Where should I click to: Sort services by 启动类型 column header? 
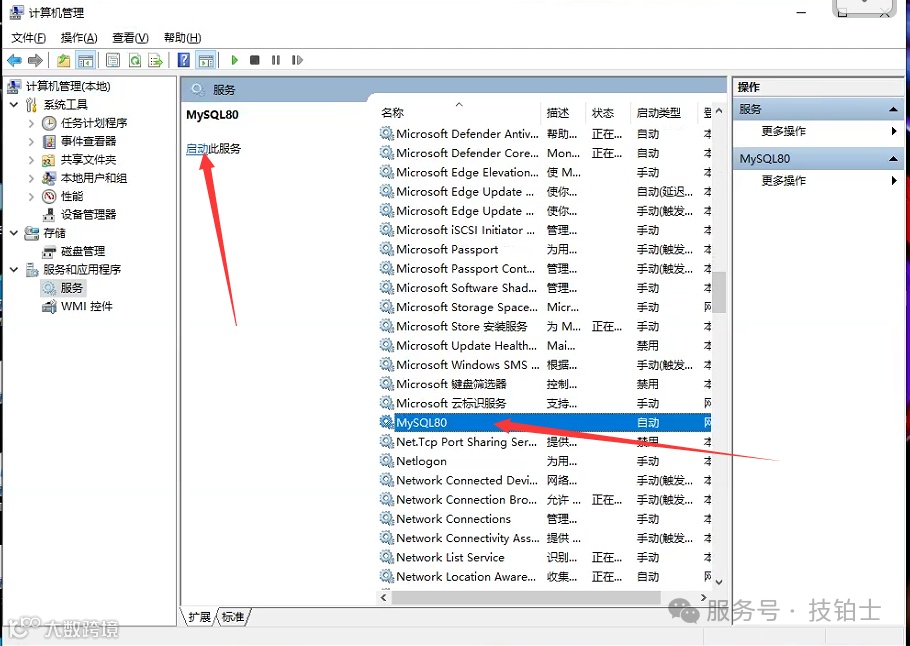pos(663,113)
